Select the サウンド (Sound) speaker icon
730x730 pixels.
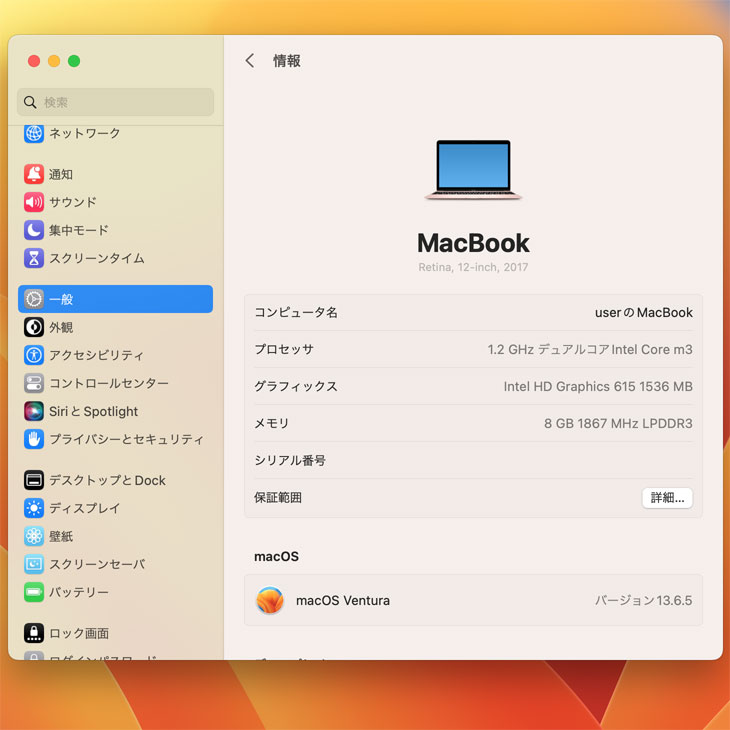tap(34, 202)
